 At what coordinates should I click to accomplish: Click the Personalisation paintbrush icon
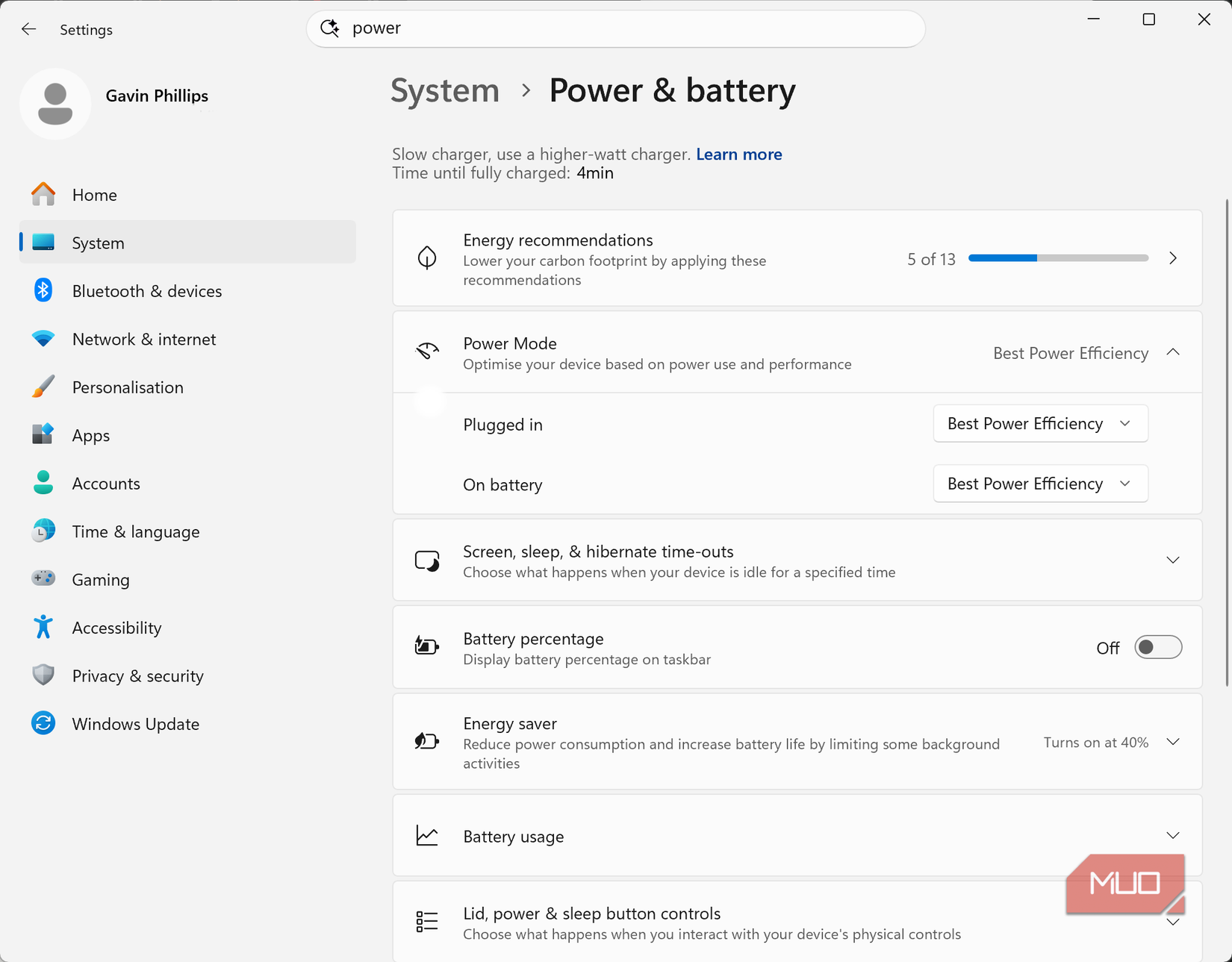pos(43,387)
